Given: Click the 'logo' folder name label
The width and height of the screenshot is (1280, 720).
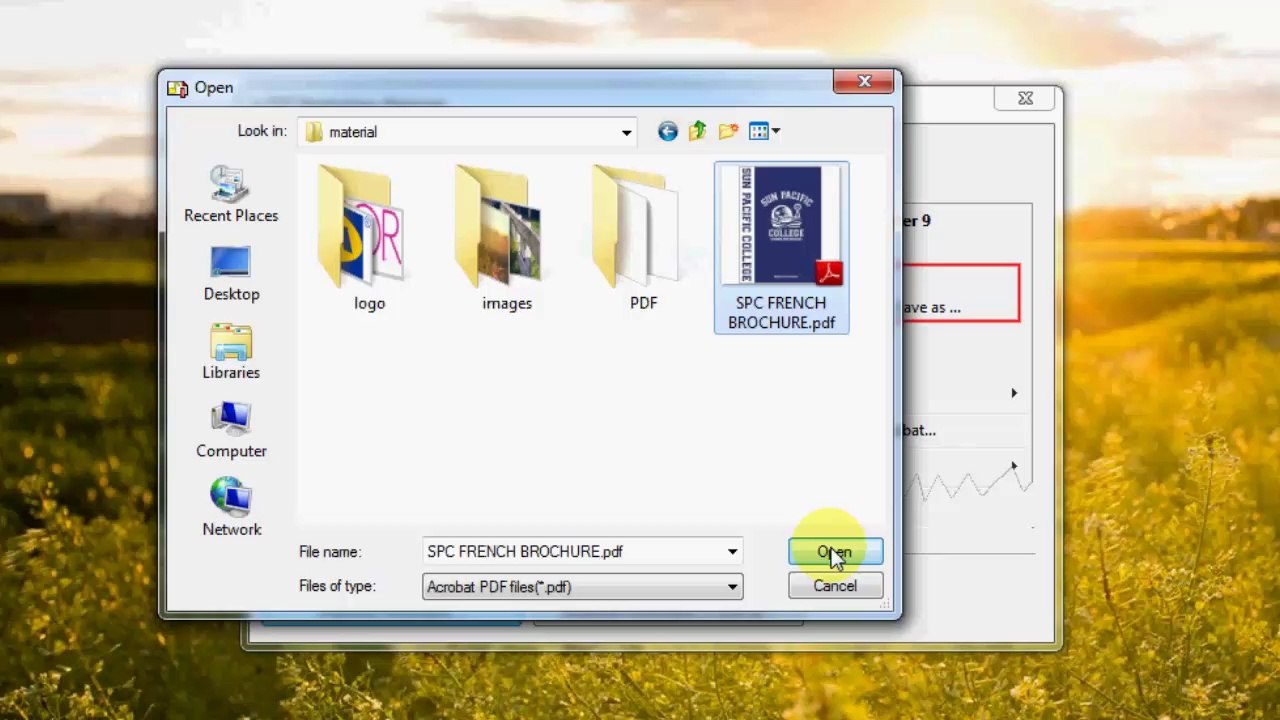Looking at the screenshot, I should click(x=369, y=303).
